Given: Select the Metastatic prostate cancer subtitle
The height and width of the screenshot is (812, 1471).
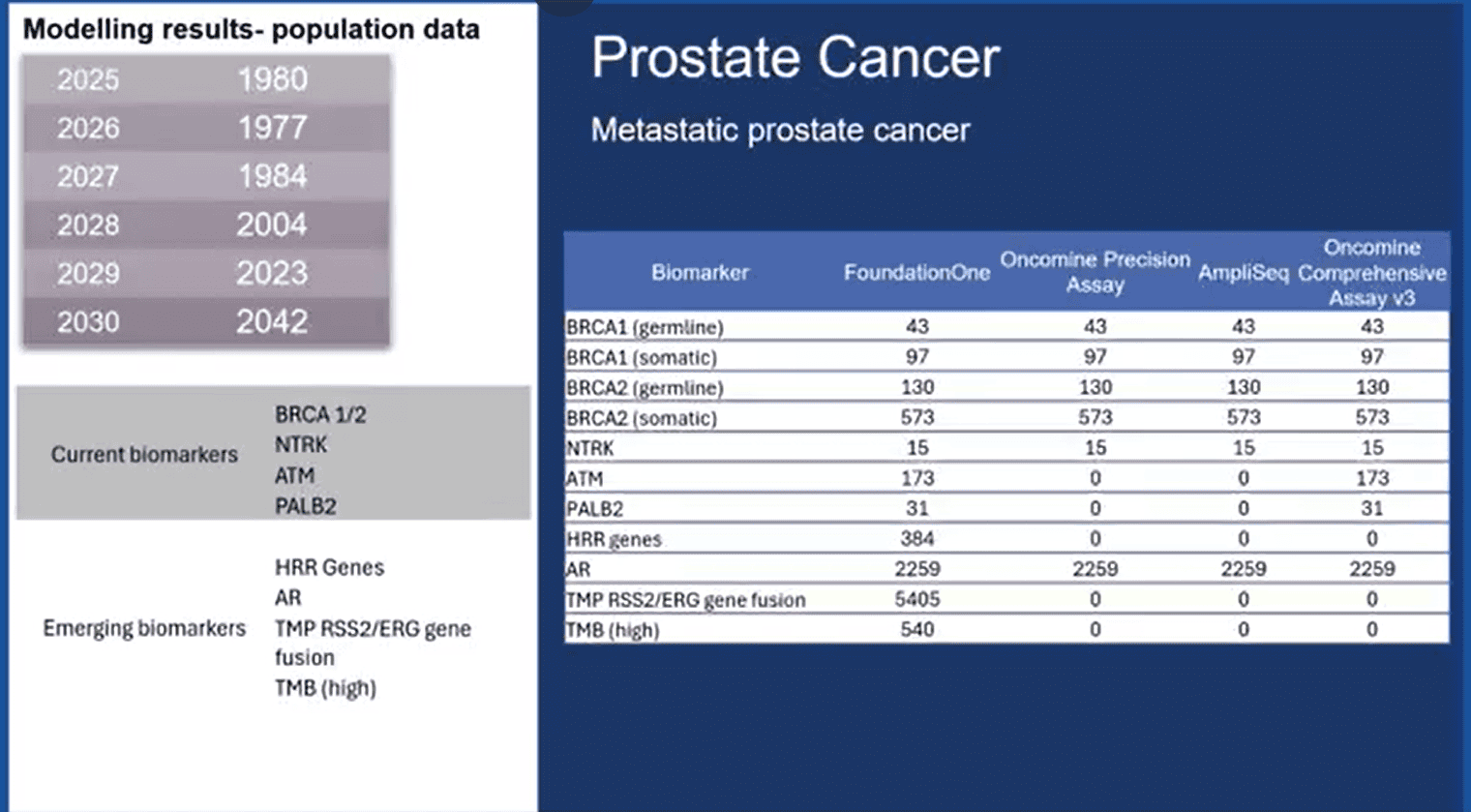Looking at the screenshot, I should pos(780,130).
